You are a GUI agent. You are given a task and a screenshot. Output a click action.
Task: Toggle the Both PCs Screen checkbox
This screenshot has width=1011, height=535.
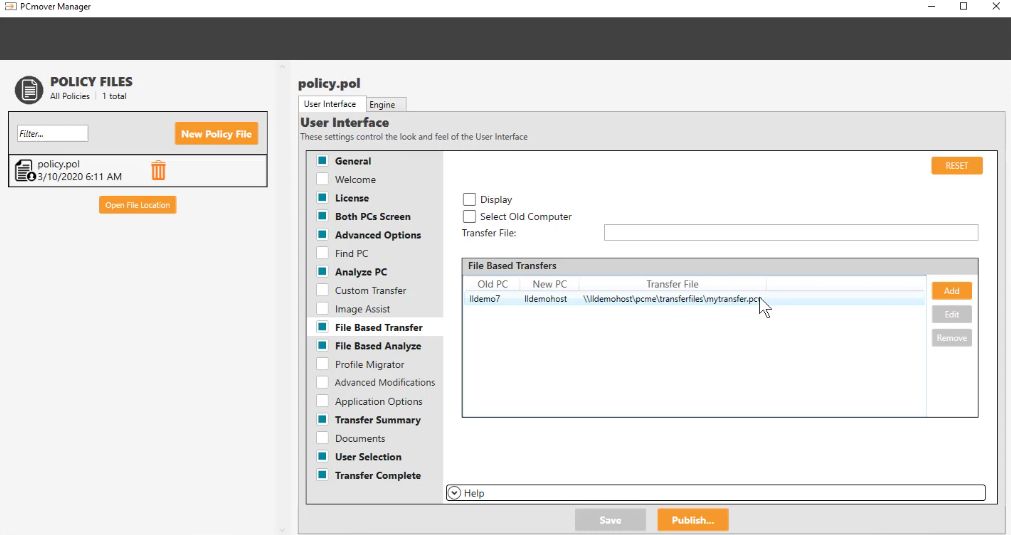pyautogui.click(x=322, y=216)
